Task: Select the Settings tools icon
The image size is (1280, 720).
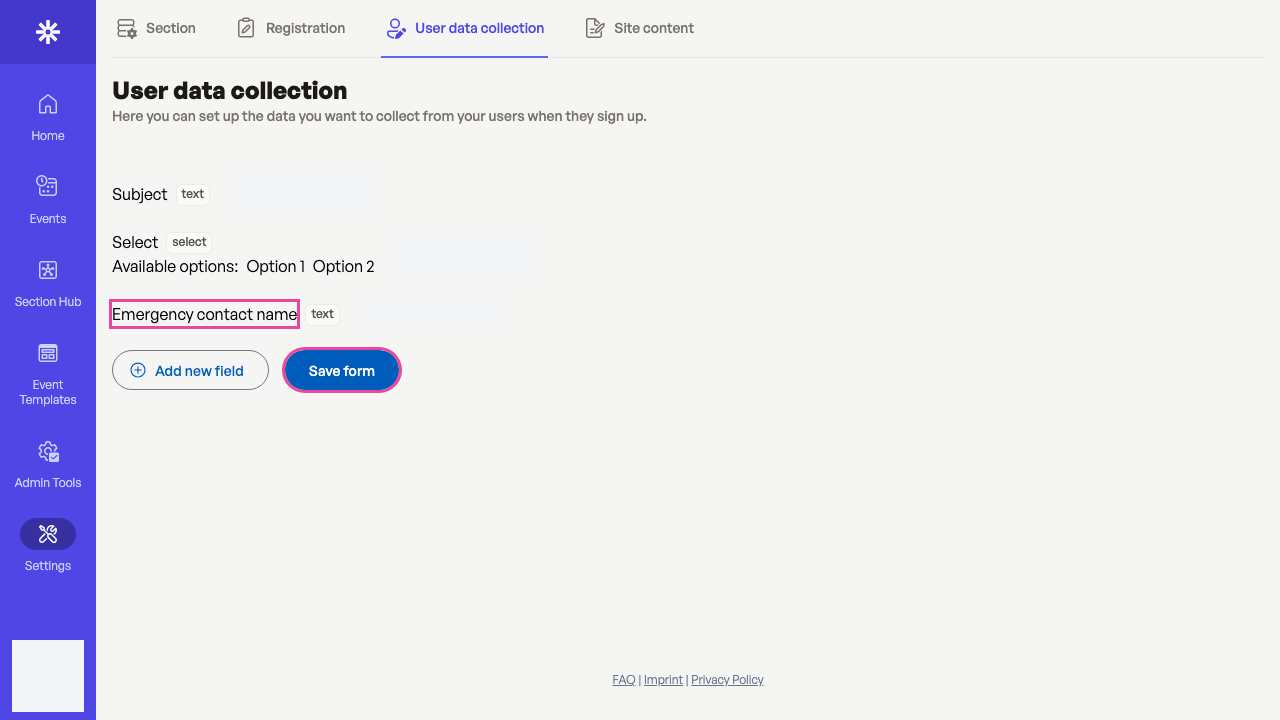Action: (48, 534)
